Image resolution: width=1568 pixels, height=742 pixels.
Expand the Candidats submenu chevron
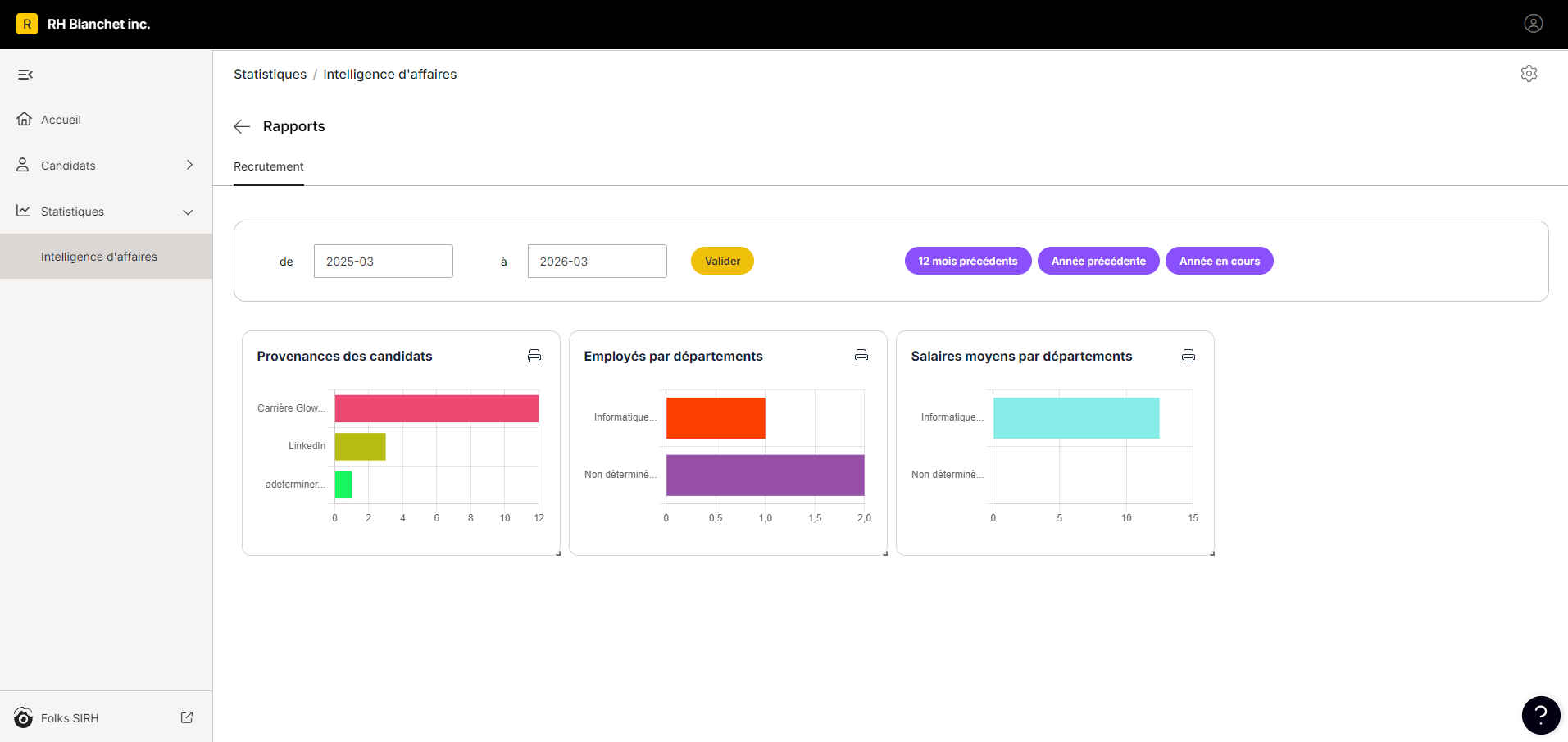[189, 165]
